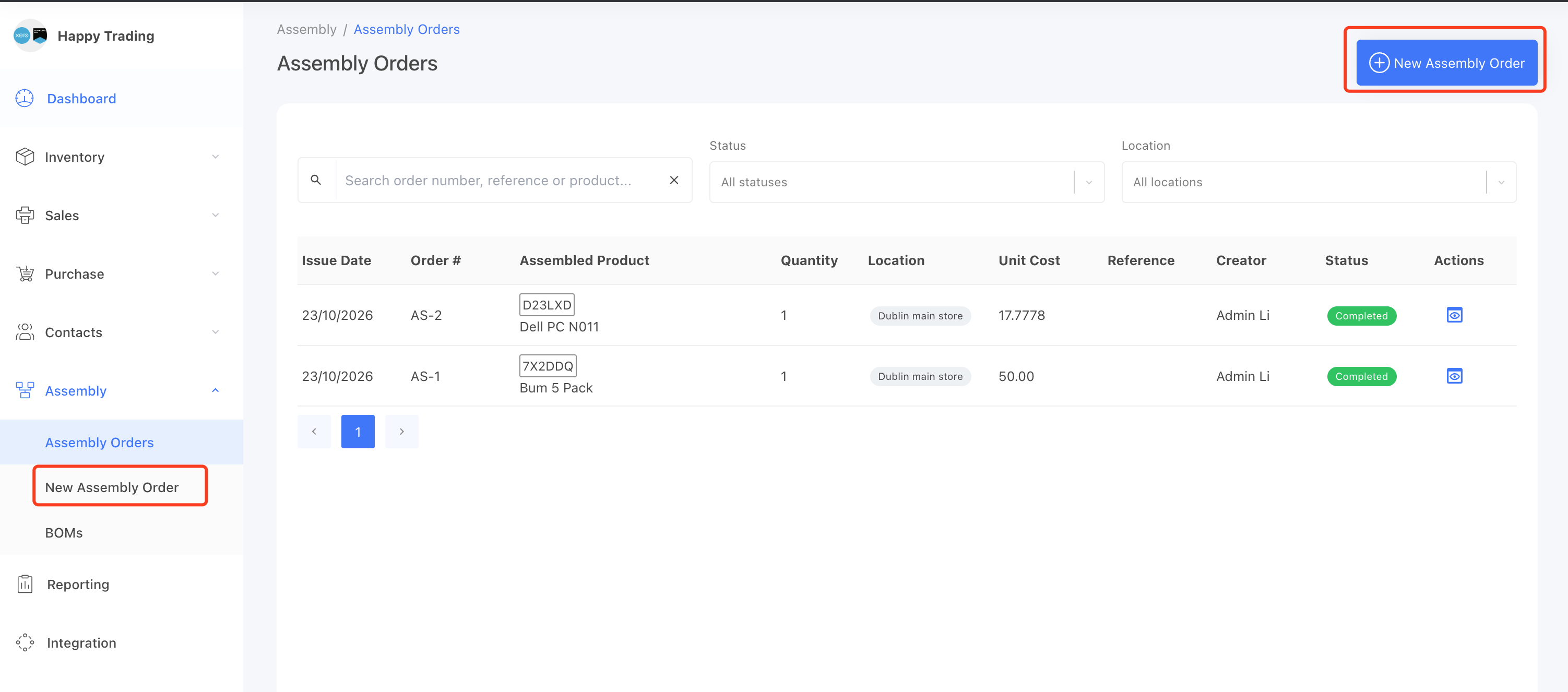This screenshot has width=1568, height=692.
Task: Go to next page arrow
Action: [402, 432]
